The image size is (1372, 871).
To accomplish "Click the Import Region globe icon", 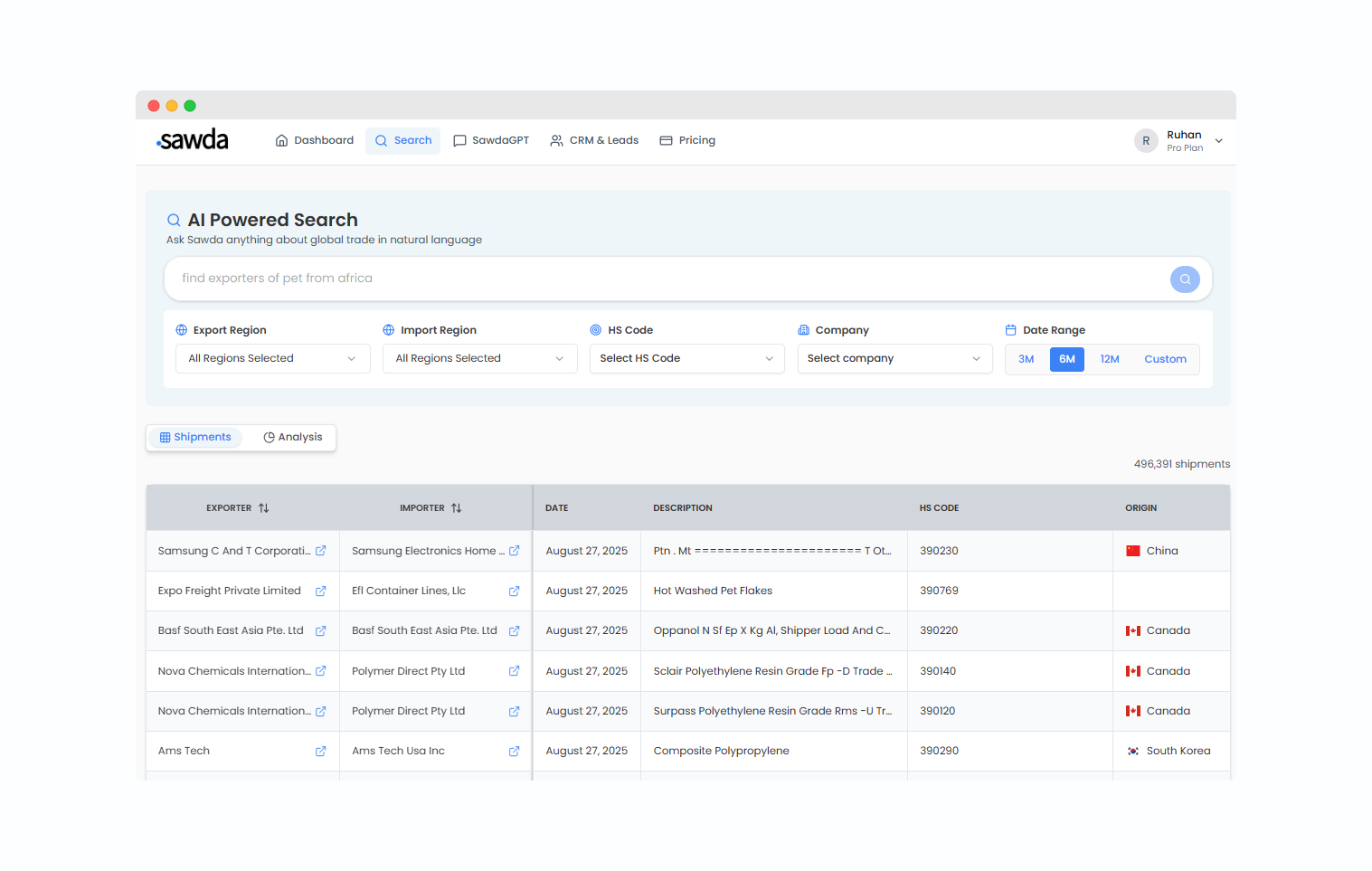I will click(x=389, y=330).
